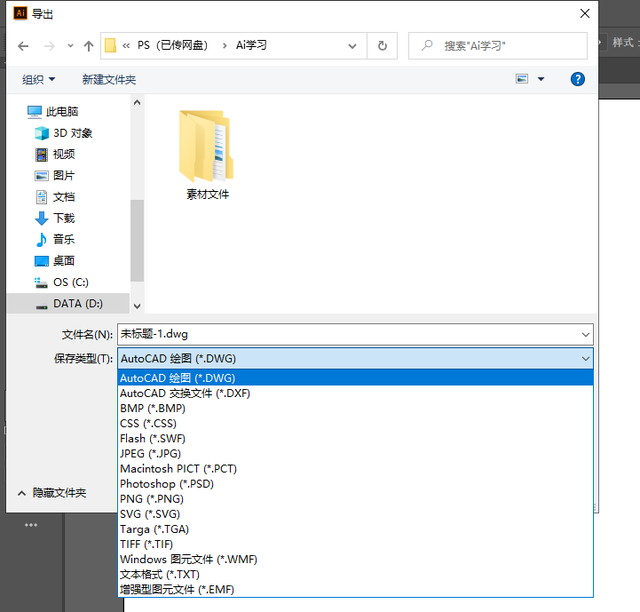The image size is (640, 612).
Task: Click the view mode icon
Action: (522, 78)
